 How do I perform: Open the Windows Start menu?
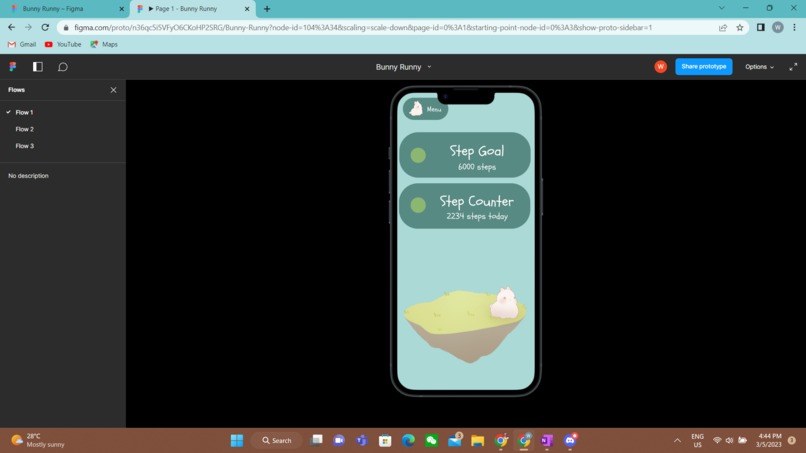[x=237, y=441]
